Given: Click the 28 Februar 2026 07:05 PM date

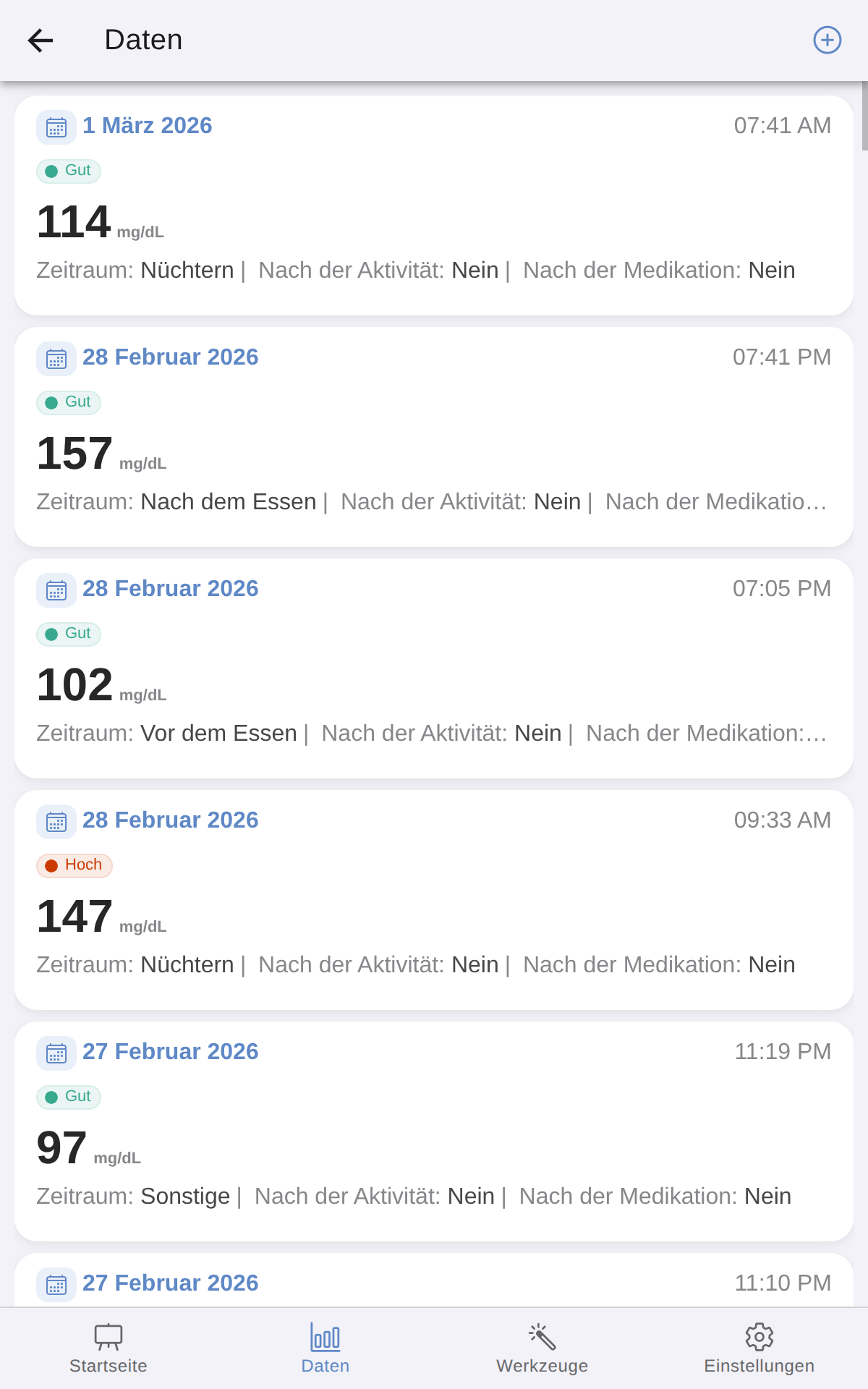Looking at the screenshot, I should point(170,589).
